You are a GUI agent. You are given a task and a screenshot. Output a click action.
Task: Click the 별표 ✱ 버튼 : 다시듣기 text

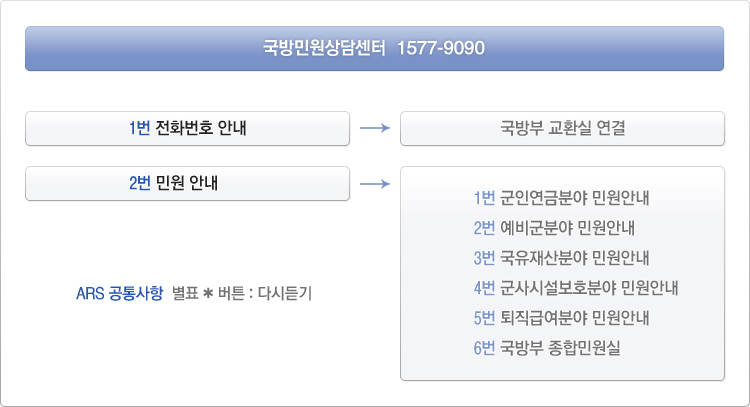pos(242,293)
